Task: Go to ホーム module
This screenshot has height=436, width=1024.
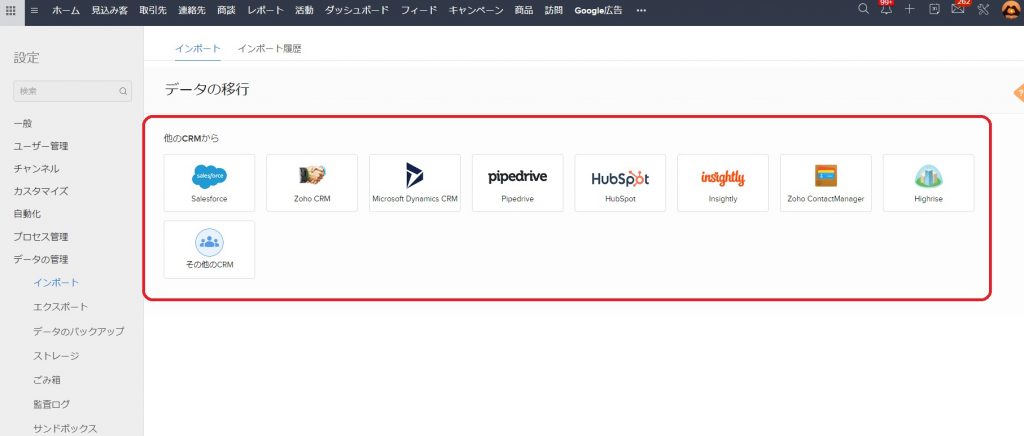Action: coord(65,10)
